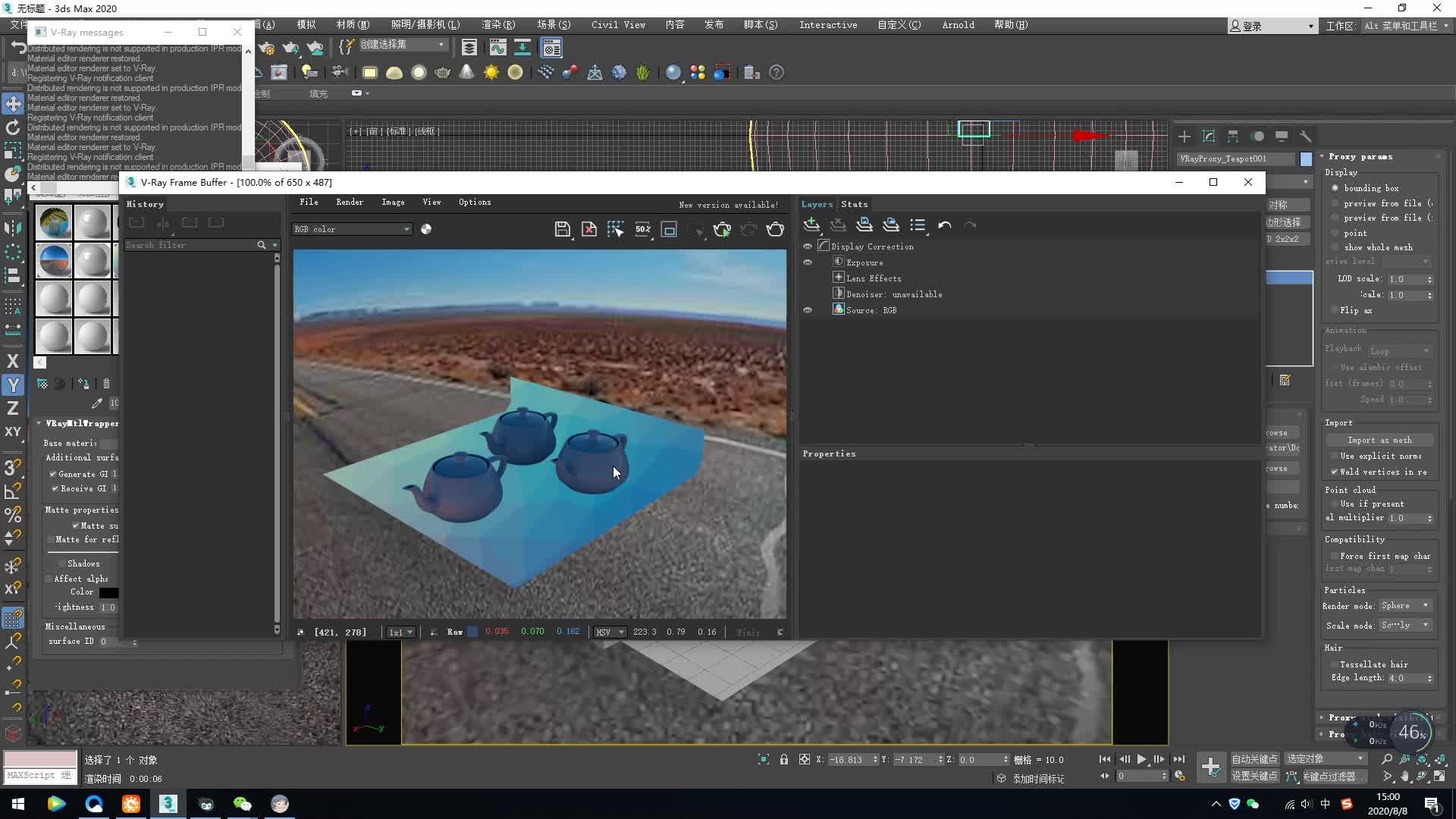Click the region render icon

pos(669,230)
